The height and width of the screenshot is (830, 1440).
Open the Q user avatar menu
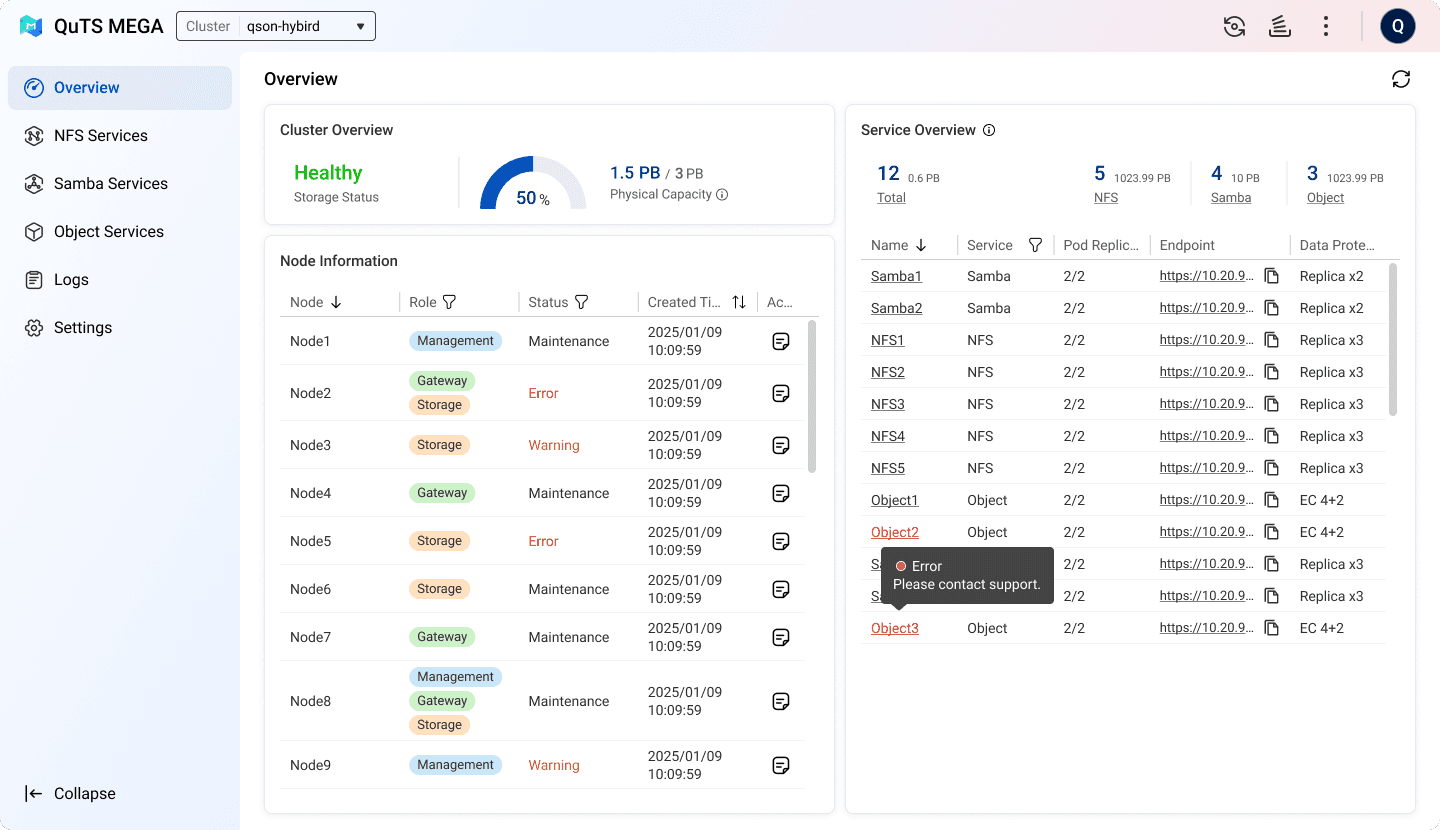[1398, 26]
